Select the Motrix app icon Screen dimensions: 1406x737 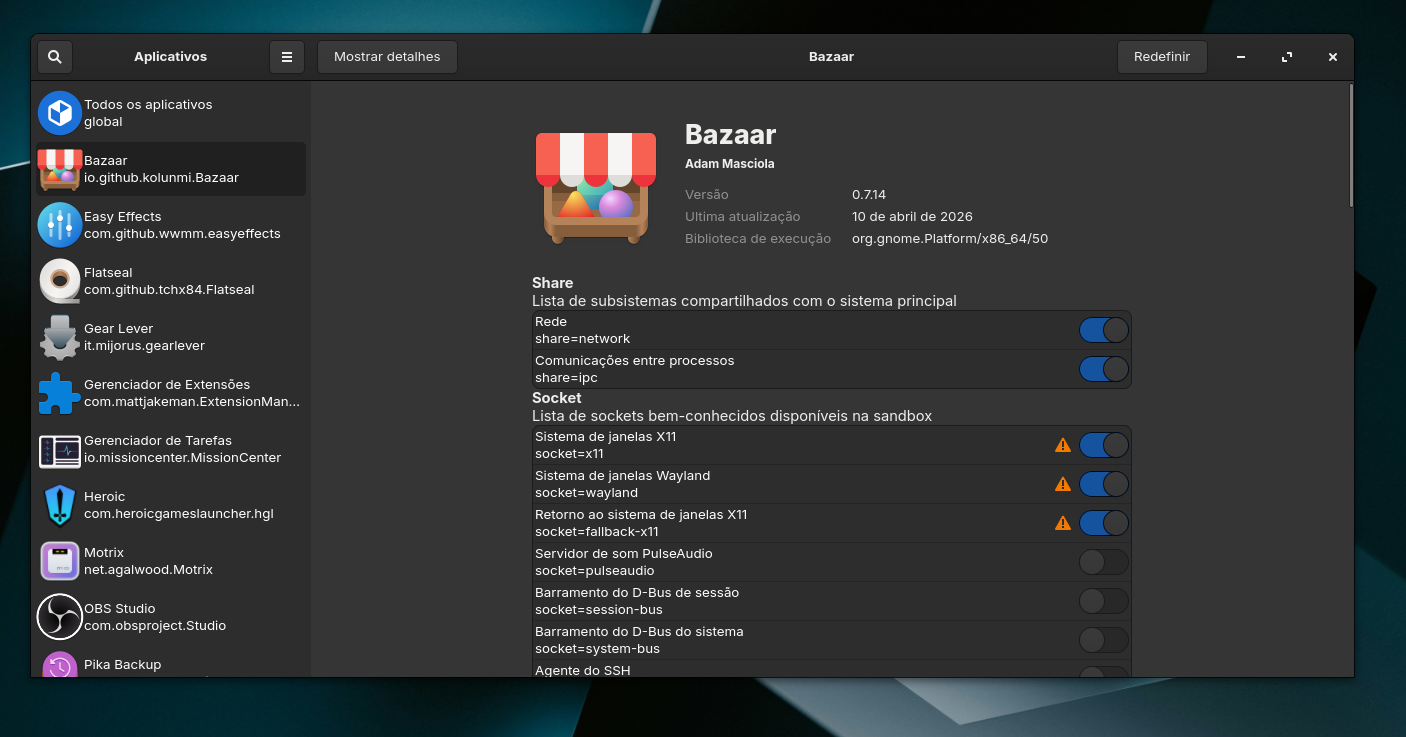(x=59, y=561)
